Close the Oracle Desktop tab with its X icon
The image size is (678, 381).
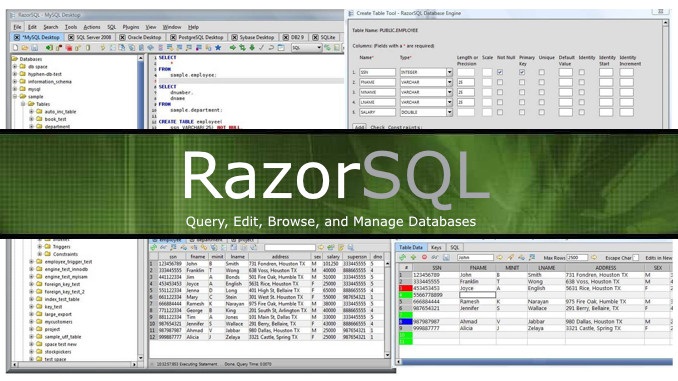[122, 37]
